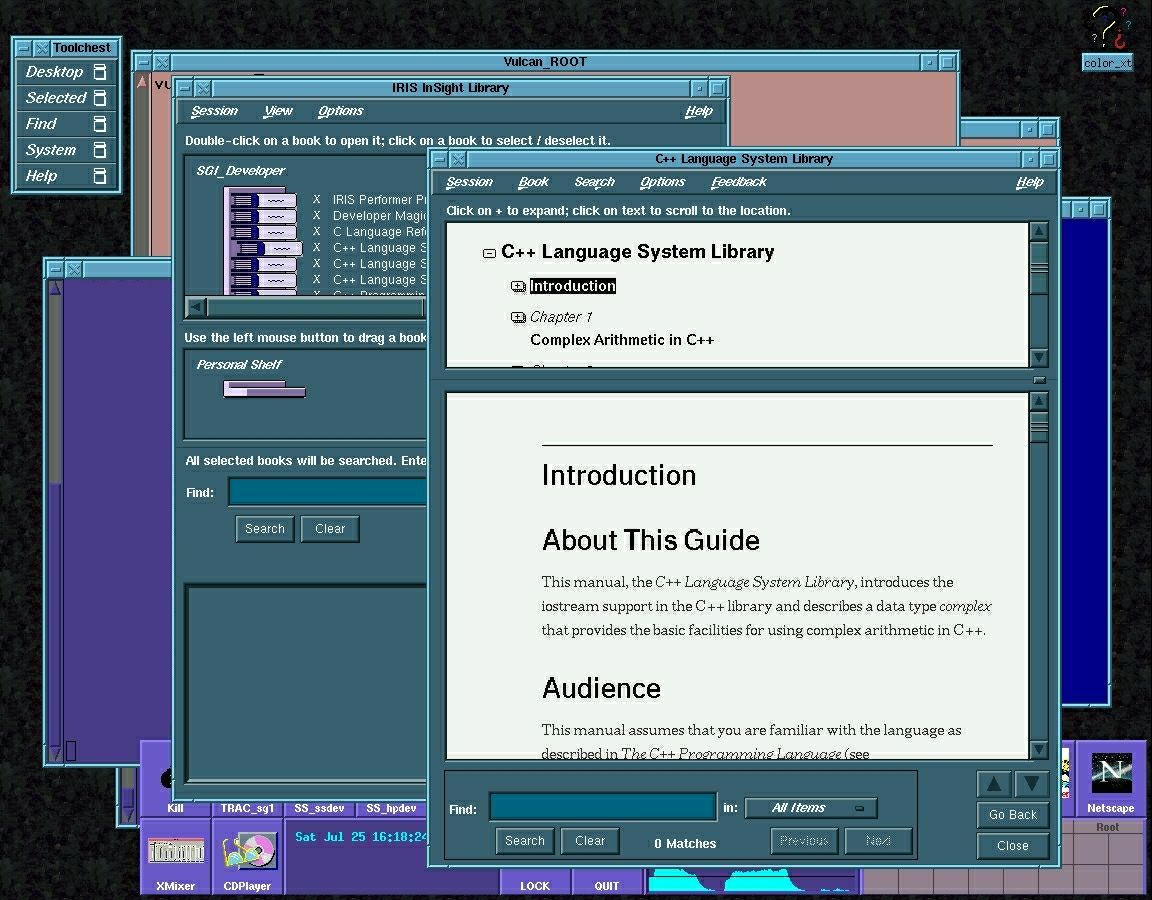The width and height of the screenshot is (1152, 900).
Task: Open the Book menu
Action: tap(533, 182)
